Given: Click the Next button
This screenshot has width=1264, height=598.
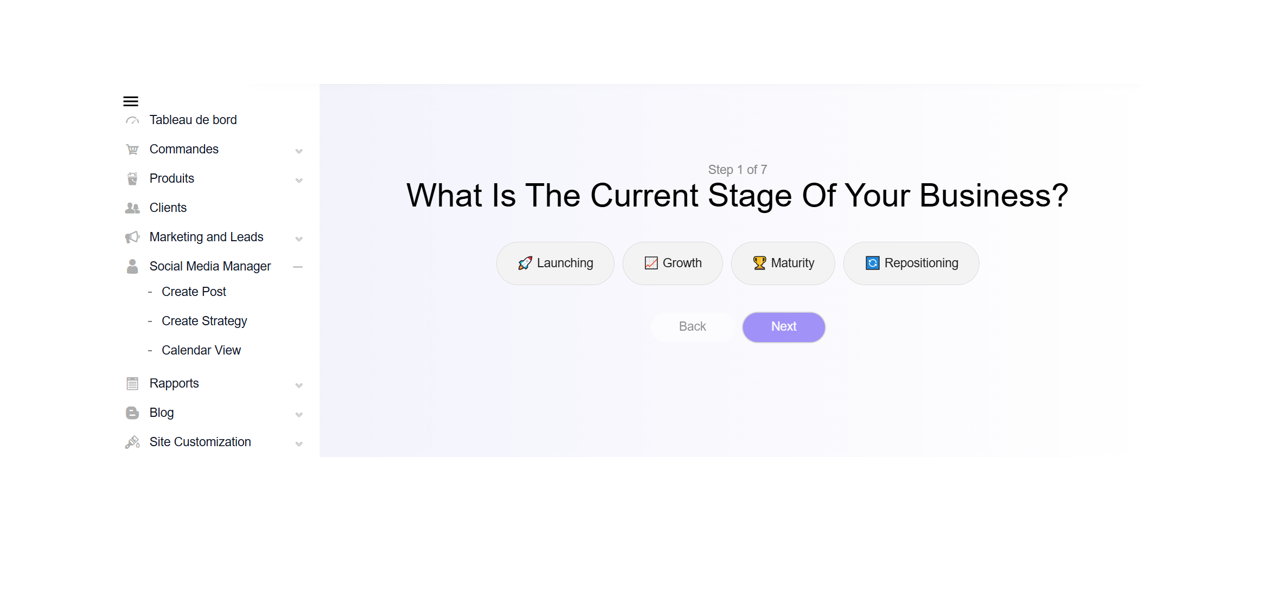Looking at the screenshot, I should point(784,327).
